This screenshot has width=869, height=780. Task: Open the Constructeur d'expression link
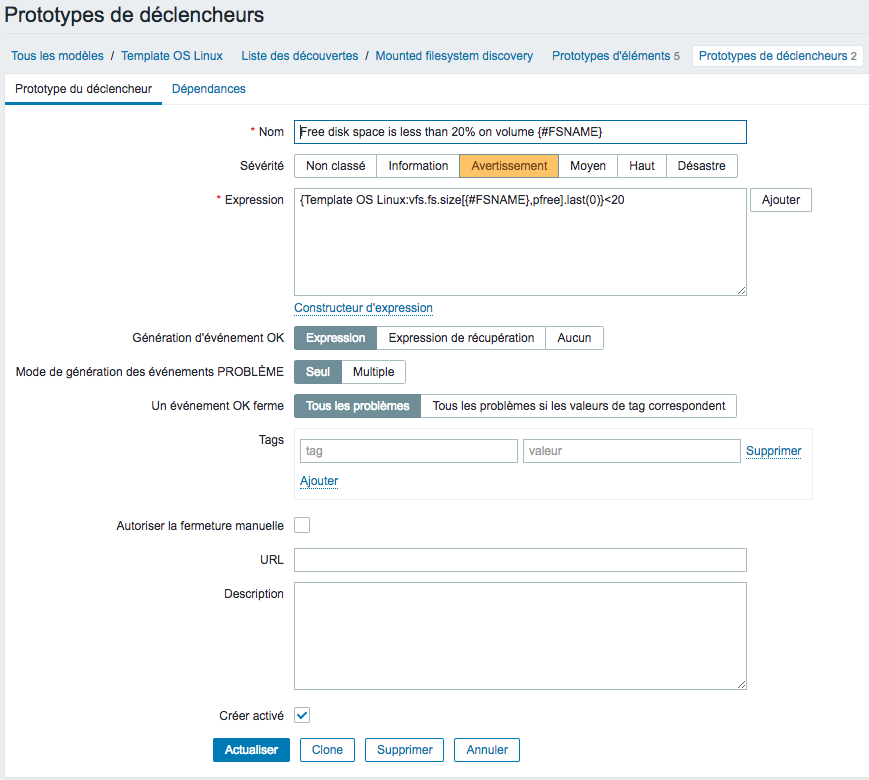pos(363,308)
